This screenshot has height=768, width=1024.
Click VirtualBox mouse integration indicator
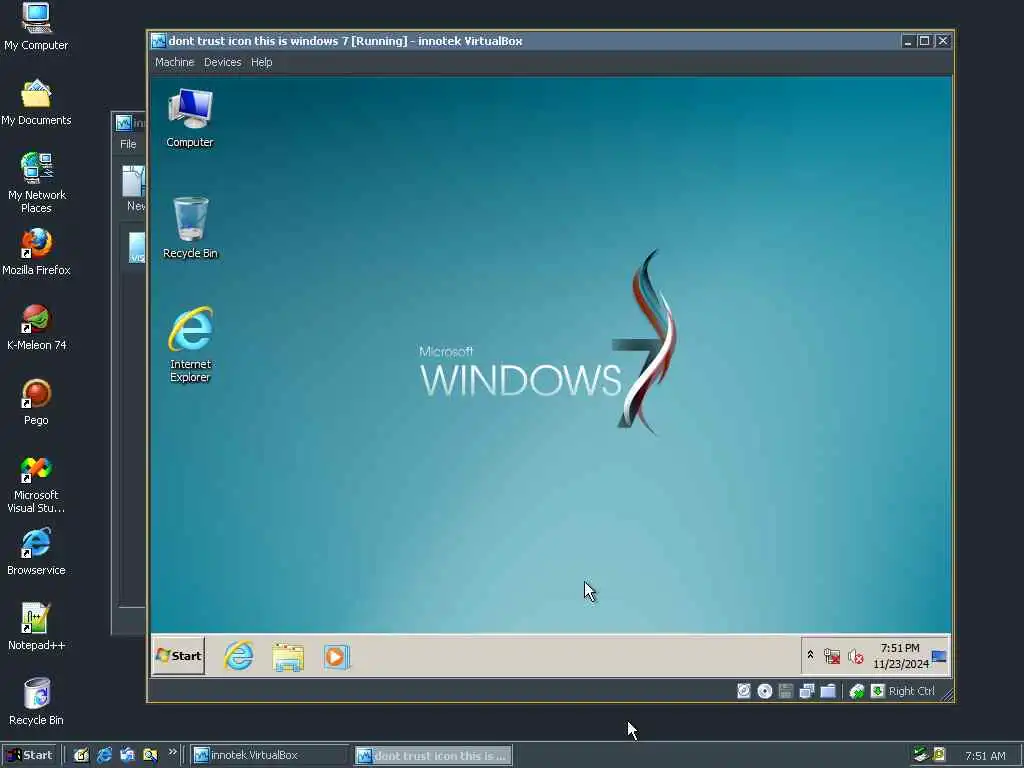coord(857,691)
